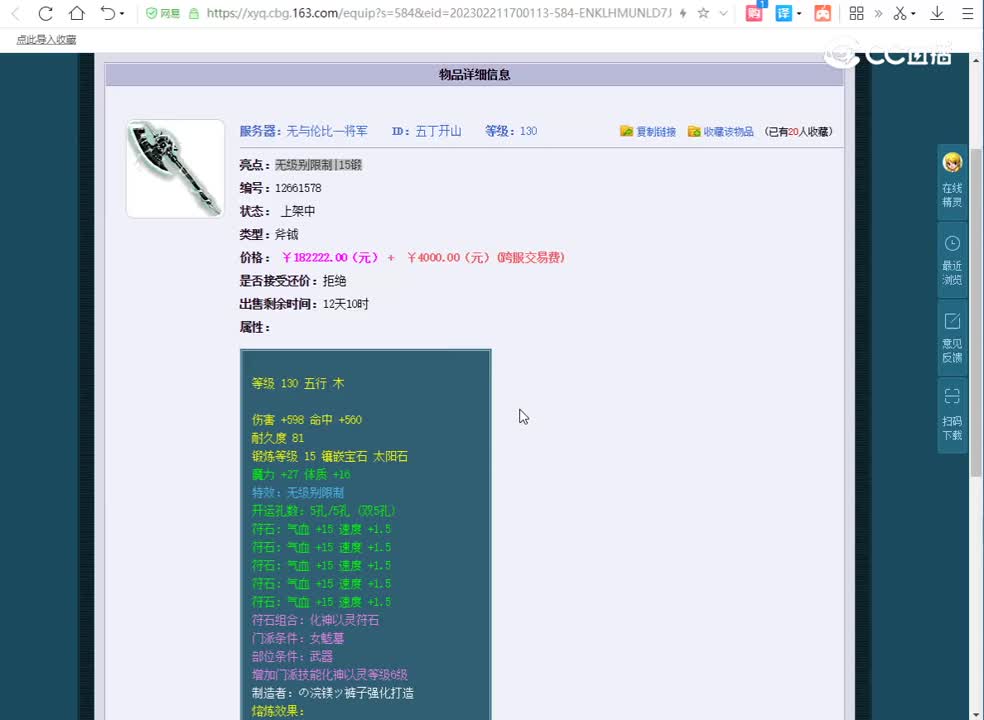Open the browser hamburger menu
Image resolution: width=984 pixels, height=720 pixels.
coord(968,13)
